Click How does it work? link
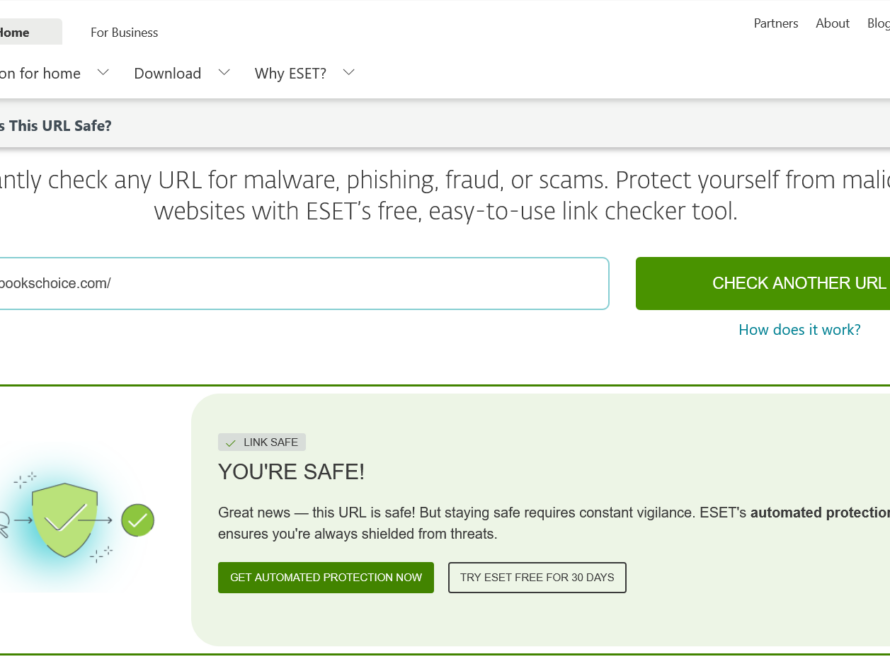The image size is (890, 664). [x=799, y=329]
